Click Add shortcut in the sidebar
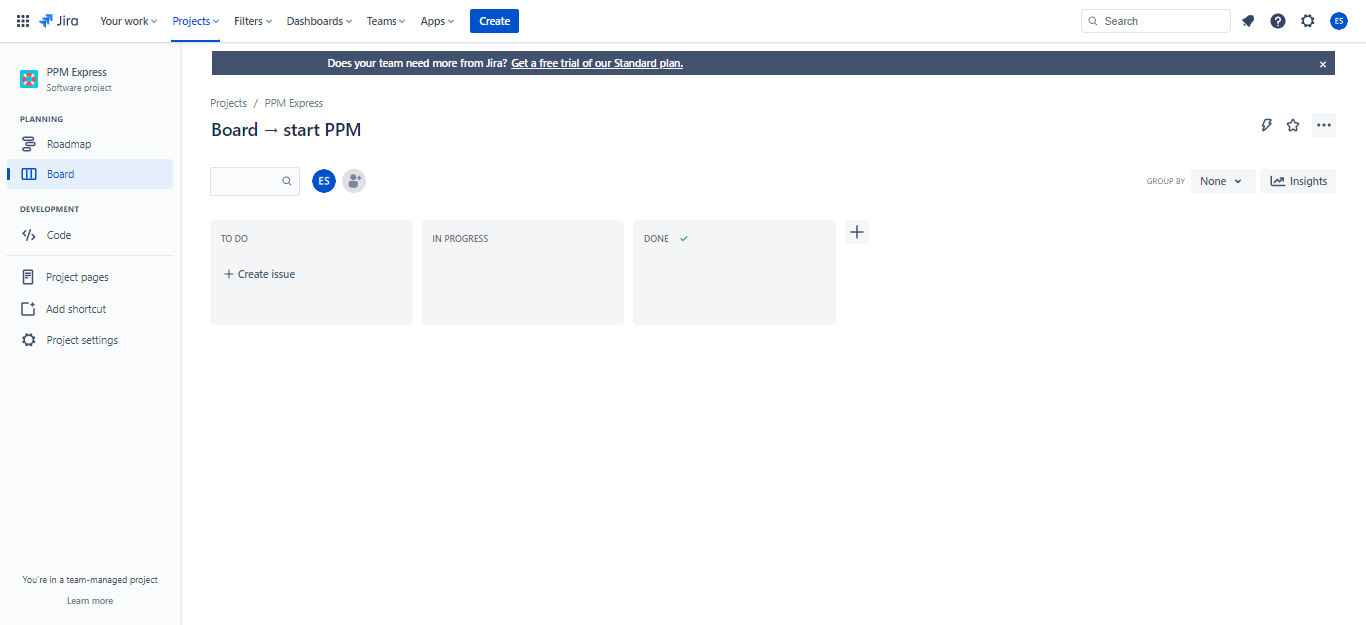This screenshot has height=625, width=1366. tap(90, 309)
